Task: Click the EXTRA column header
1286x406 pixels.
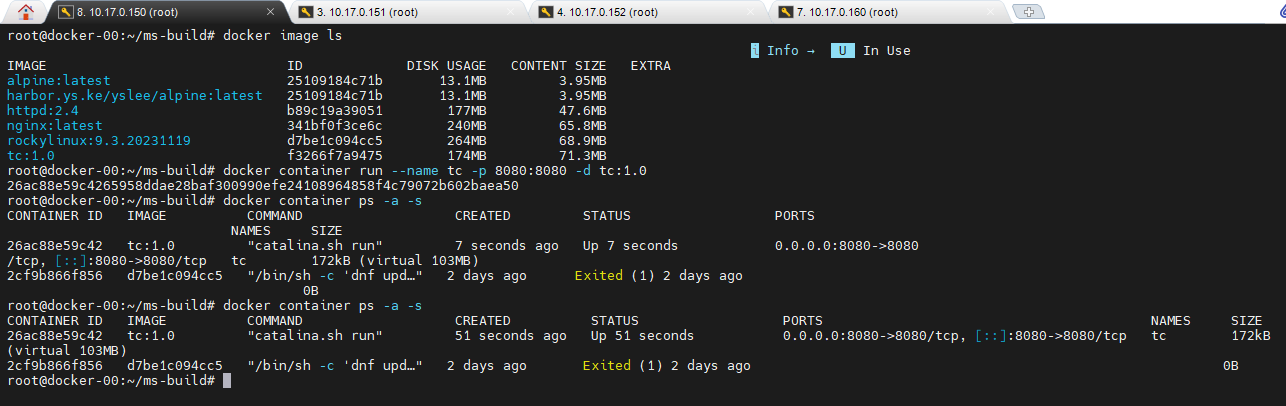Action: point(651,65)
